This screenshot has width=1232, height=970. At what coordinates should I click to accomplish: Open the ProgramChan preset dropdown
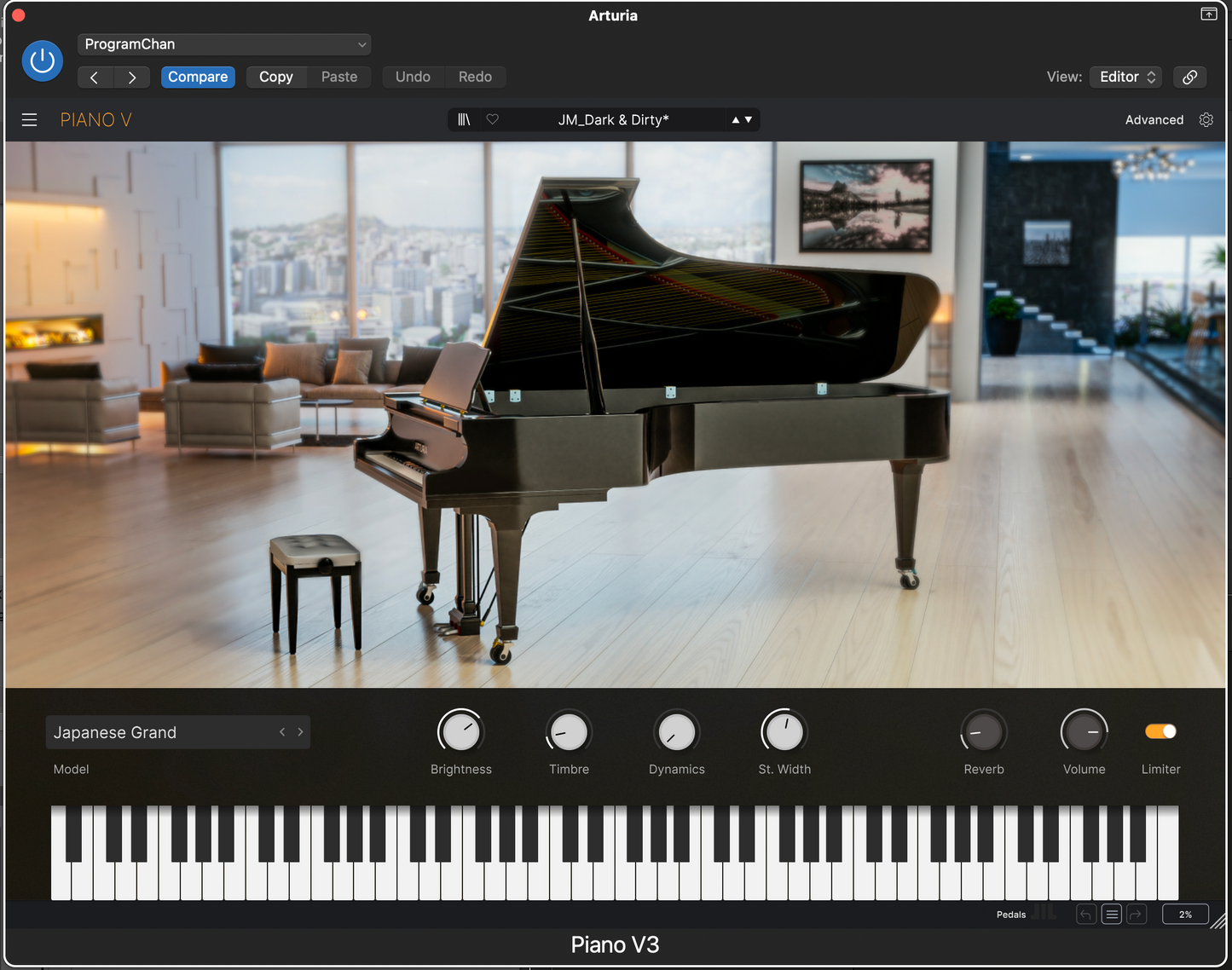coord(224,44)
